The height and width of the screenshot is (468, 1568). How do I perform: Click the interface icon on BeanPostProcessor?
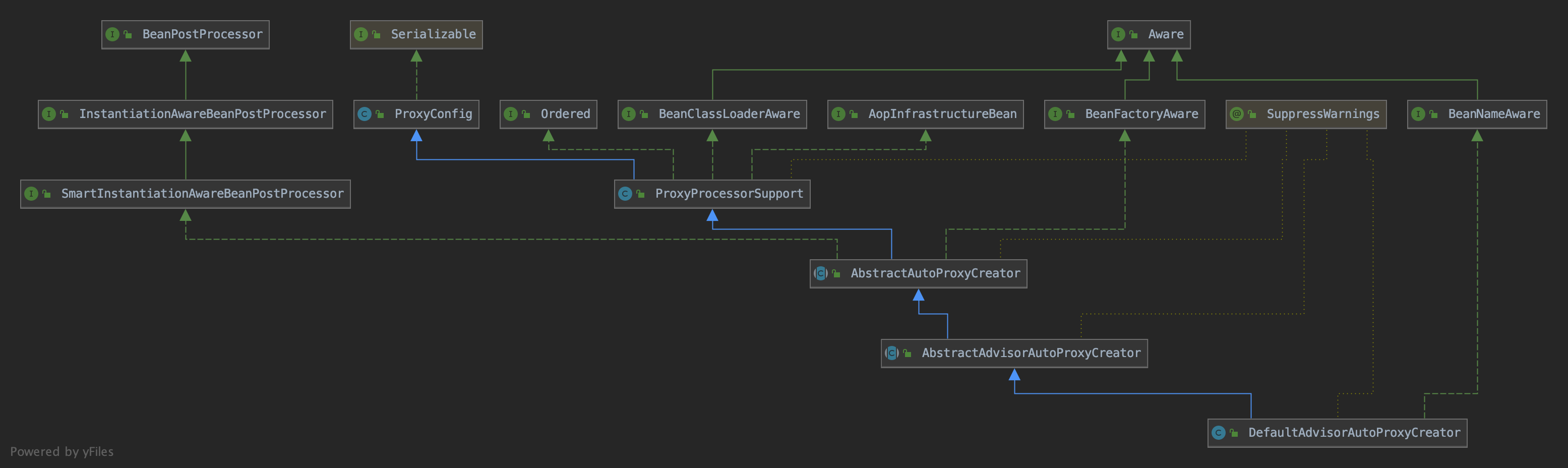(112, 34)
